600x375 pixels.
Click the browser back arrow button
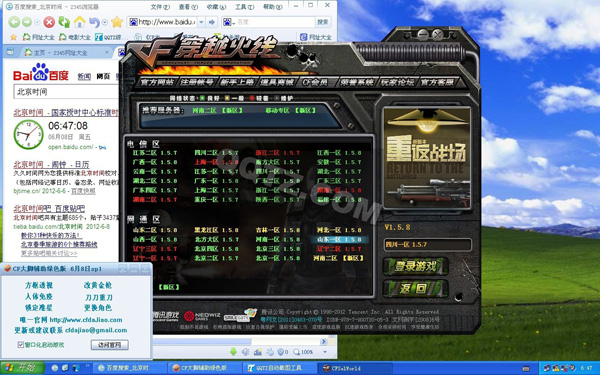[x=14, y=22]
